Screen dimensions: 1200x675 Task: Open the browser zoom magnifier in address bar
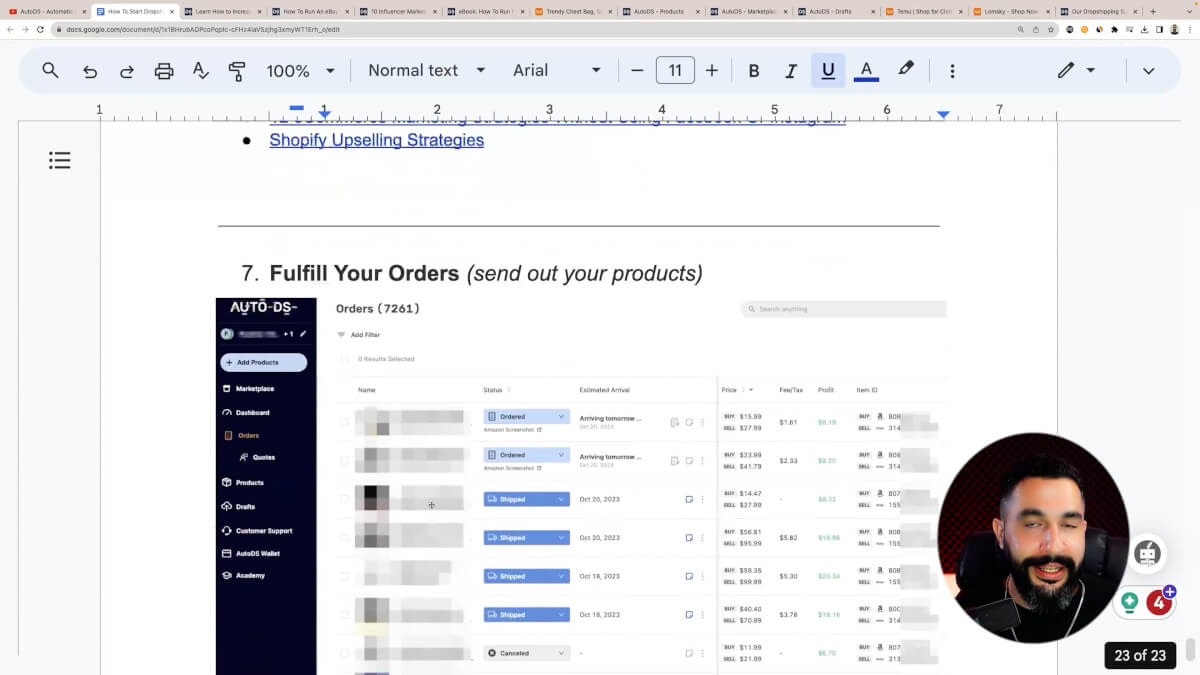coord(1022,30)
